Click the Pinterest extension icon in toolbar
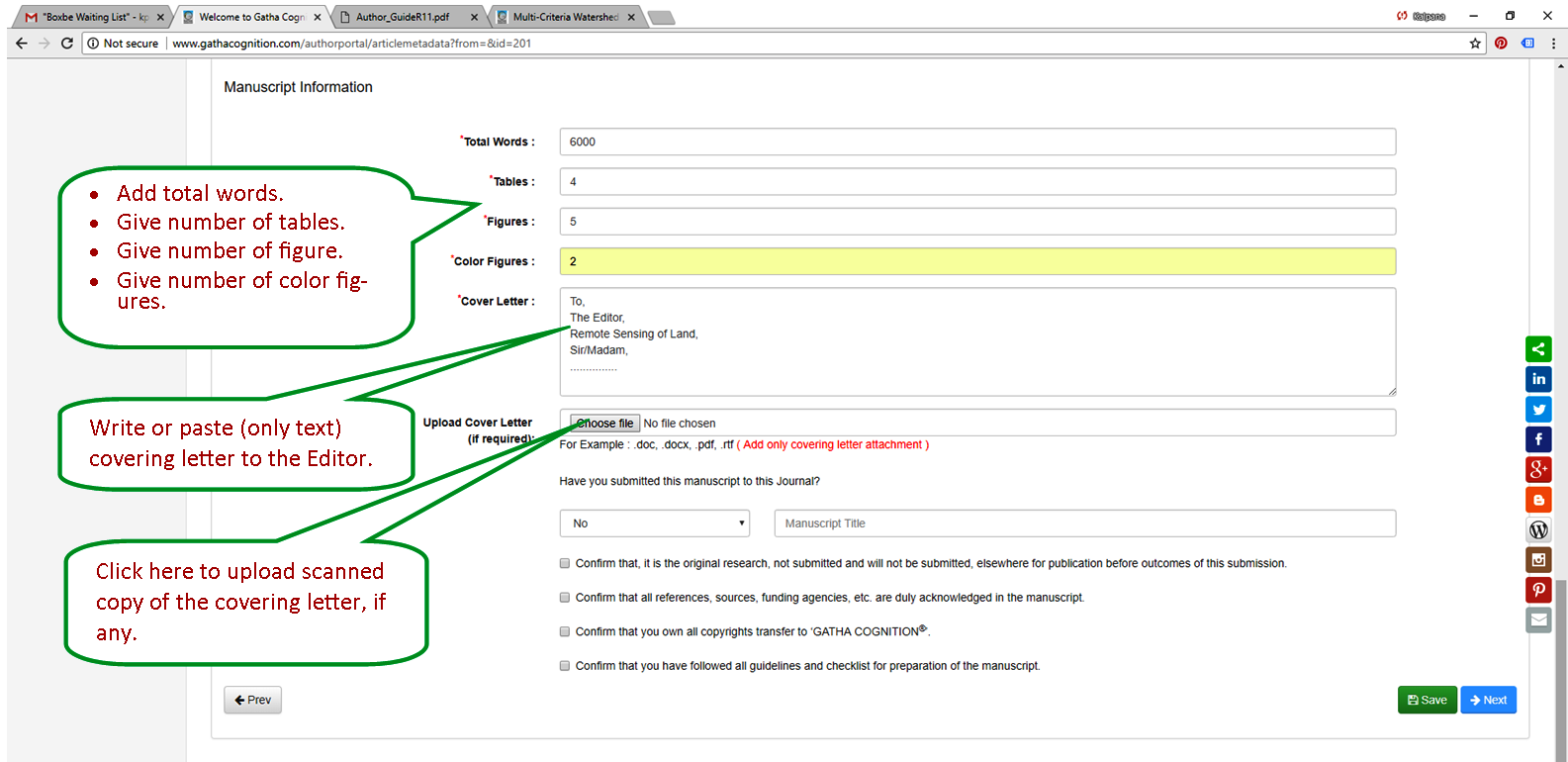The width and height of the screenshot is (1568, 762). pyautogui.click(x=1501, y=44)
